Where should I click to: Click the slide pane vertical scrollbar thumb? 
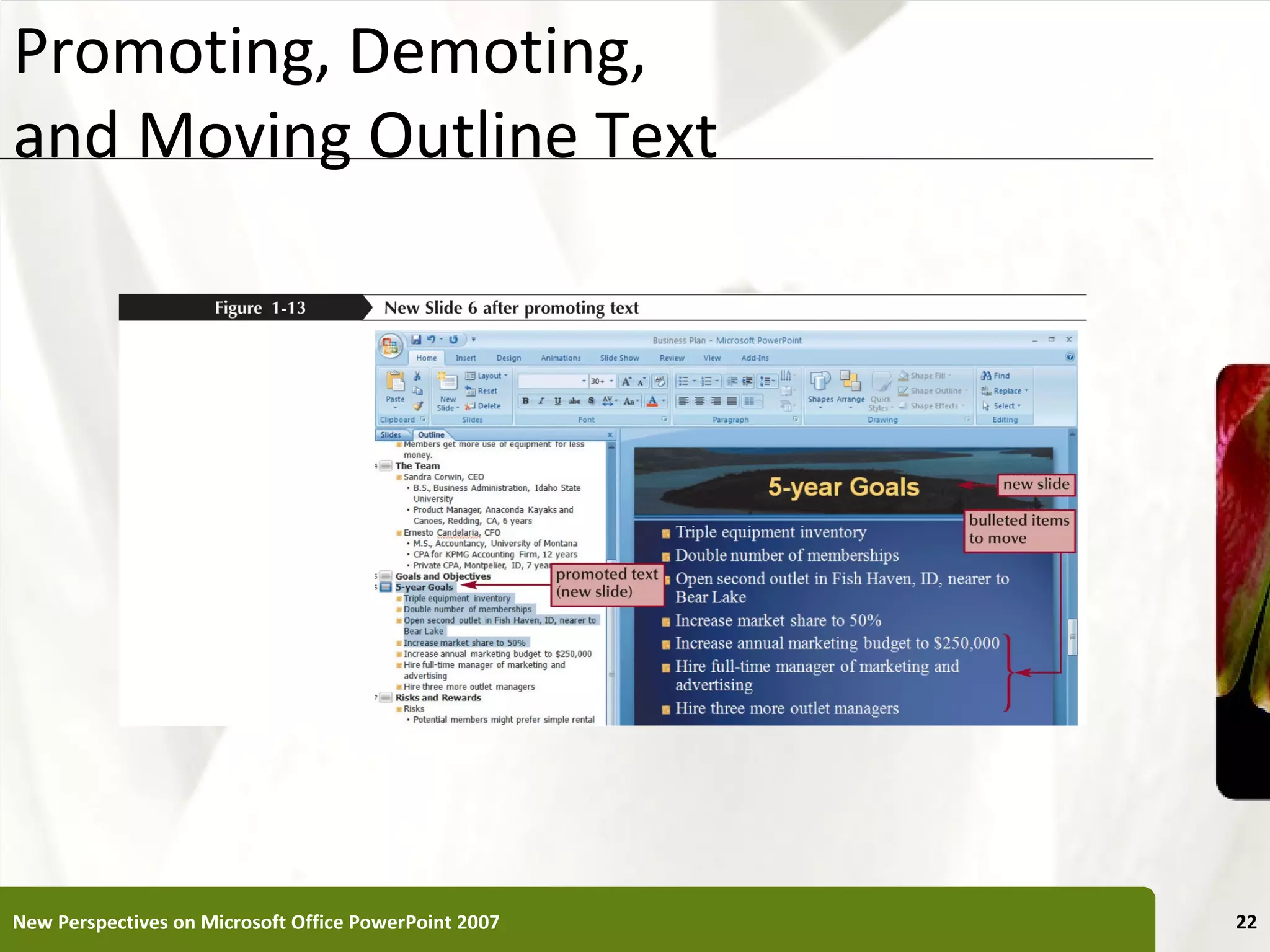coord(1072,637)
